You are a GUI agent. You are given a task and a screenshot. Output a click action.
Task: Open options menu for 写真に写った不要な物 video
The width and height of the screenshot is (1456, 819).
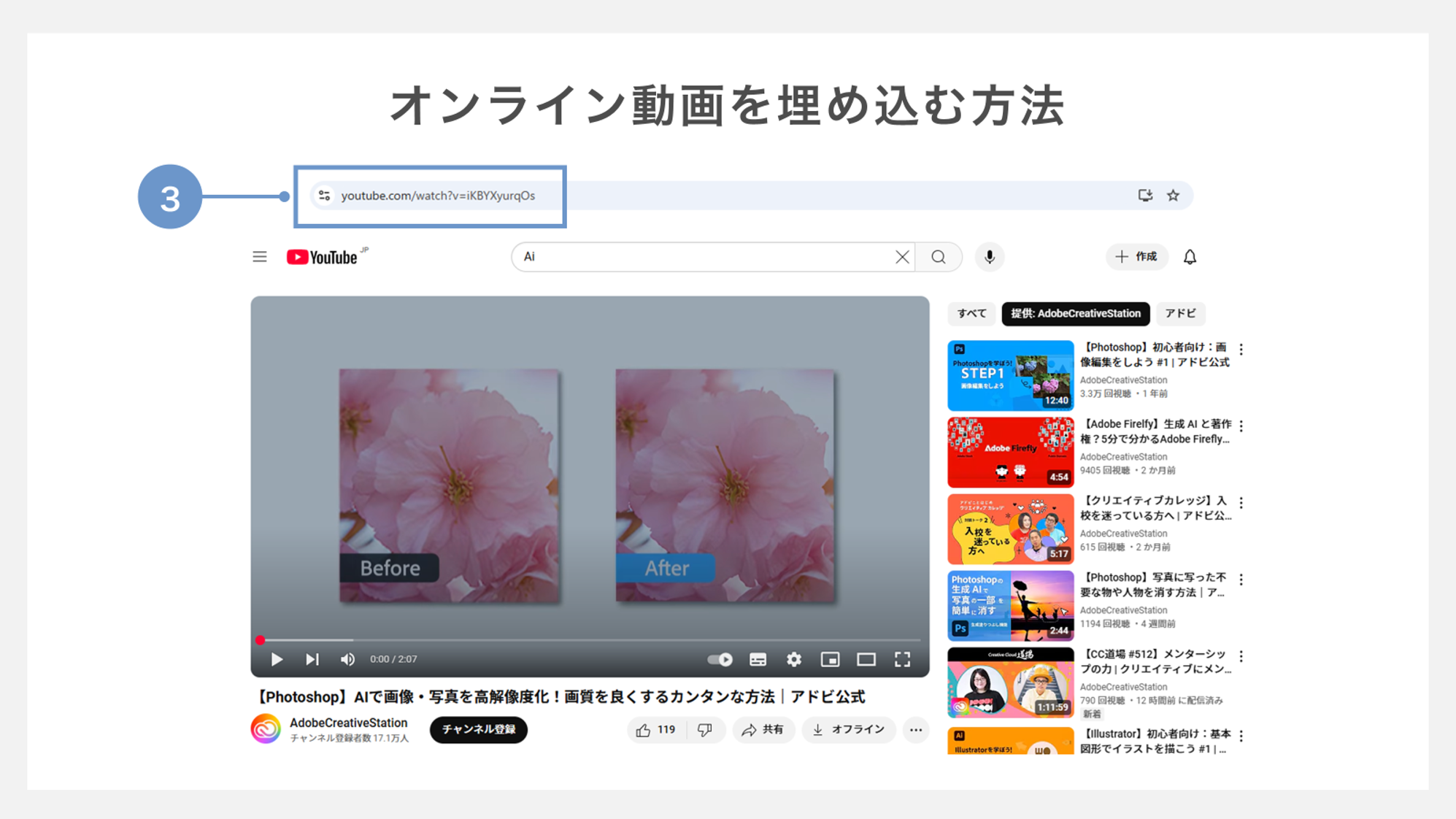coord(1241,580)
